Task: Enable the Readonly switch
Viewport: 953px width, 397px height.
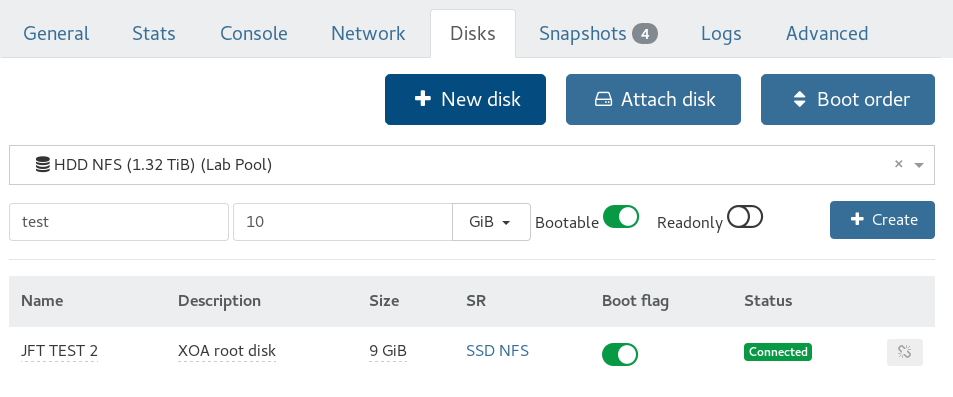Action: pos(745,216)
